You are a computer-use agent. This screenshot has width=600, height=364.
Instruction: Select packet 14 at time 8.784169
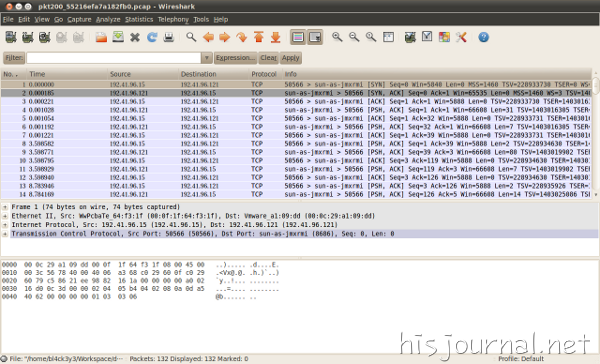point(296,194)
